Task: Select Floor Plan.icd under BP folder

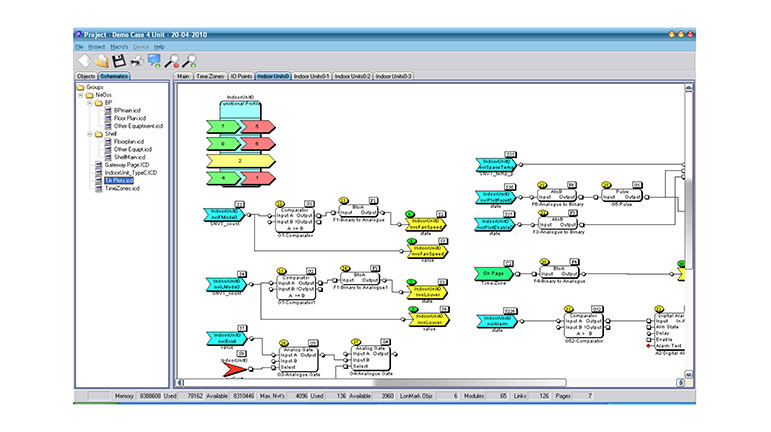Action: 131,118
